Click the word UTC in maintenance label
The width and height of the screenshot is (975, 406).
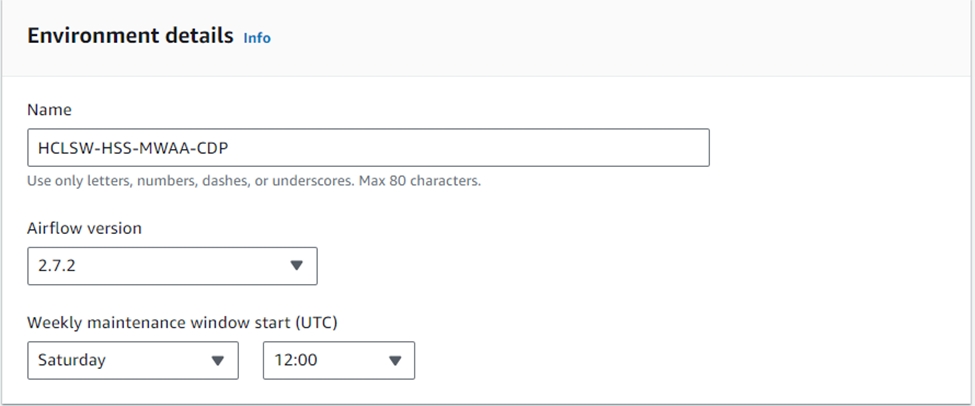tap(315, 322)
